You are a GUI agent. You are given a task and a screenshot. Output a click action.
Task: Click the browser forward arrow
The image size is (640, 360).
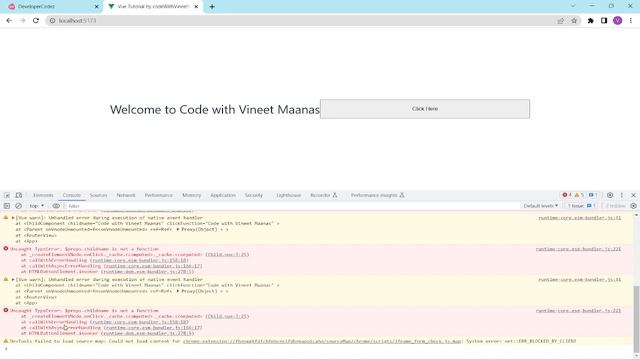tap(22, 20)
